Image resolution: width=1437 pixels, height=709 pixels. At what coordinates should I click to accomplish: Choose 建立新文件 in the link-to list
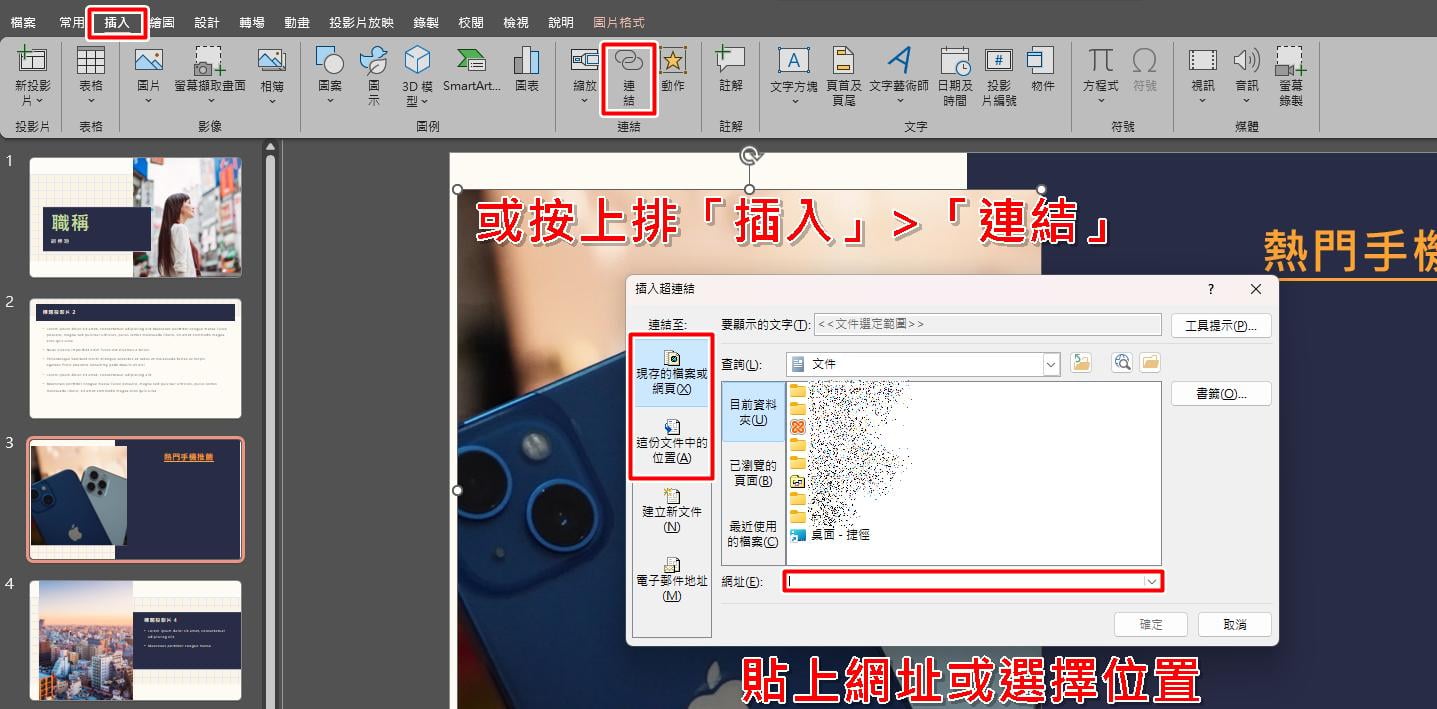(x=672, y=510)
